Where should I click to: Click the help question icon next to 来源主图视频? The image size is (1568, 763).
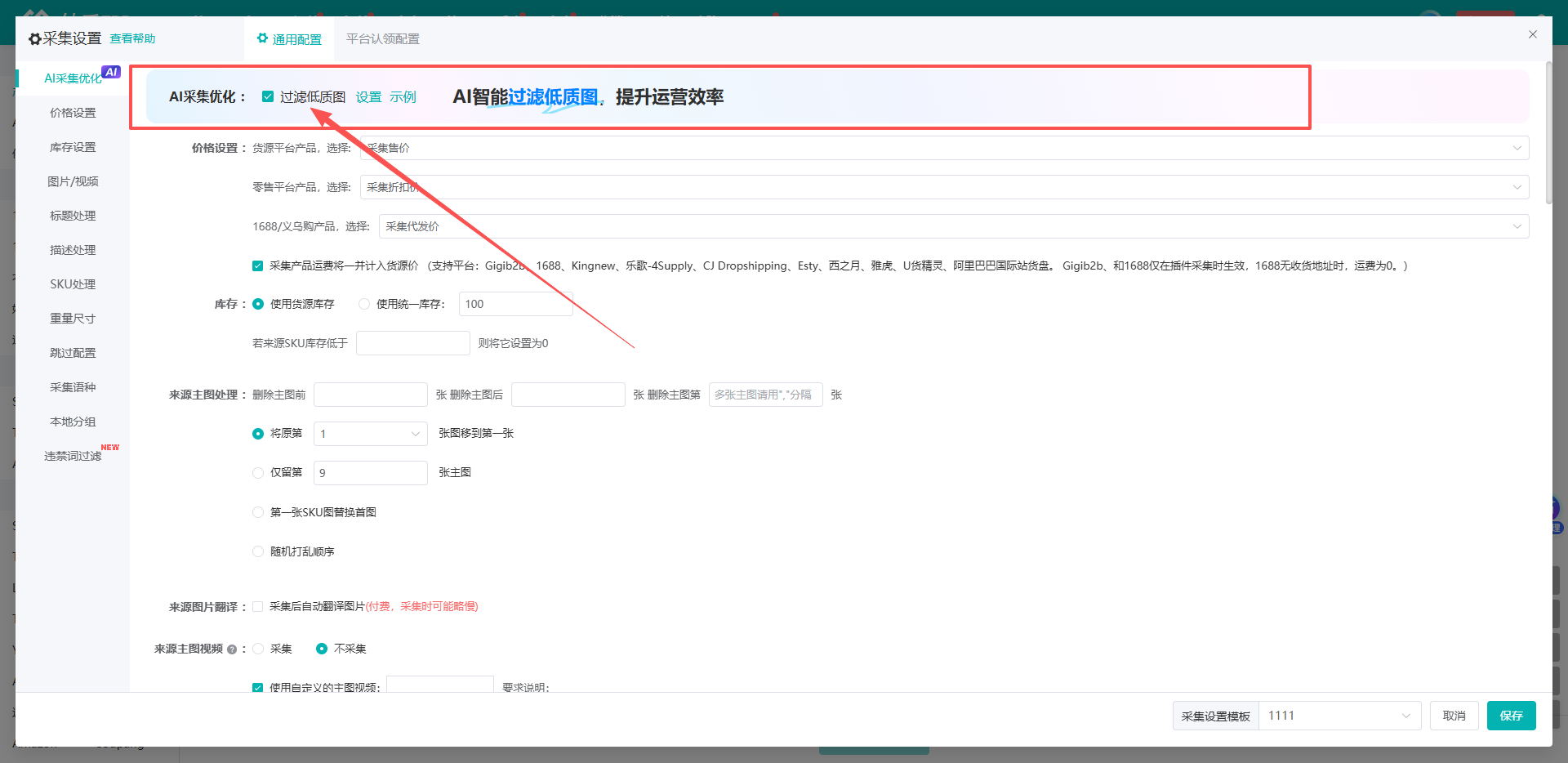pos(232,649)
